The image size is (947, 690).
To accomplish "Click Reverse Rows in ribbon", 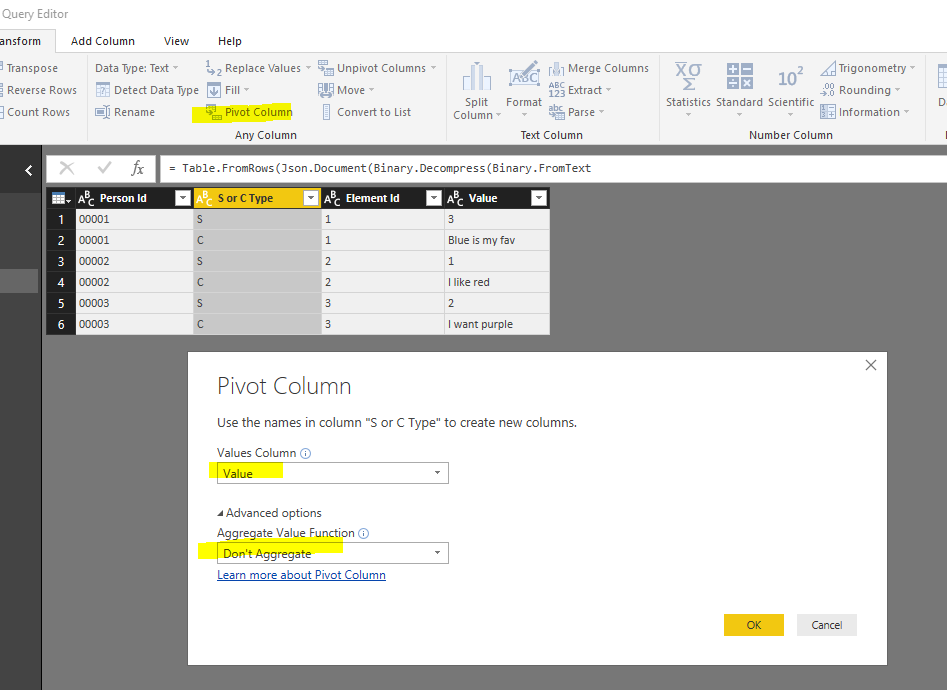I will [41, 90].
